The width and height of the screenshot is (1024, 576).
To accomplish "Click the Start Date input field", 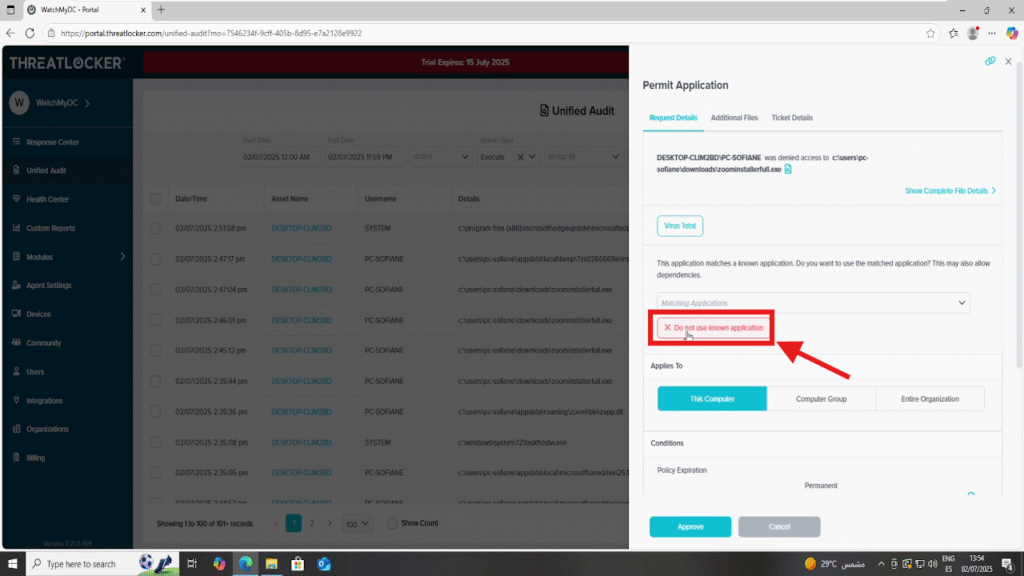I will coord(279,157).
